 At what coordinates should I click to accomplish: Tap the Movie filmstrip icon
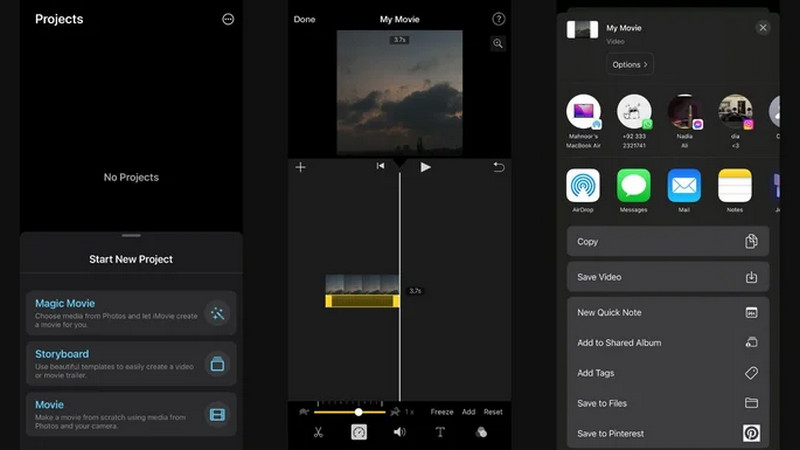click(x=217, y=414)
